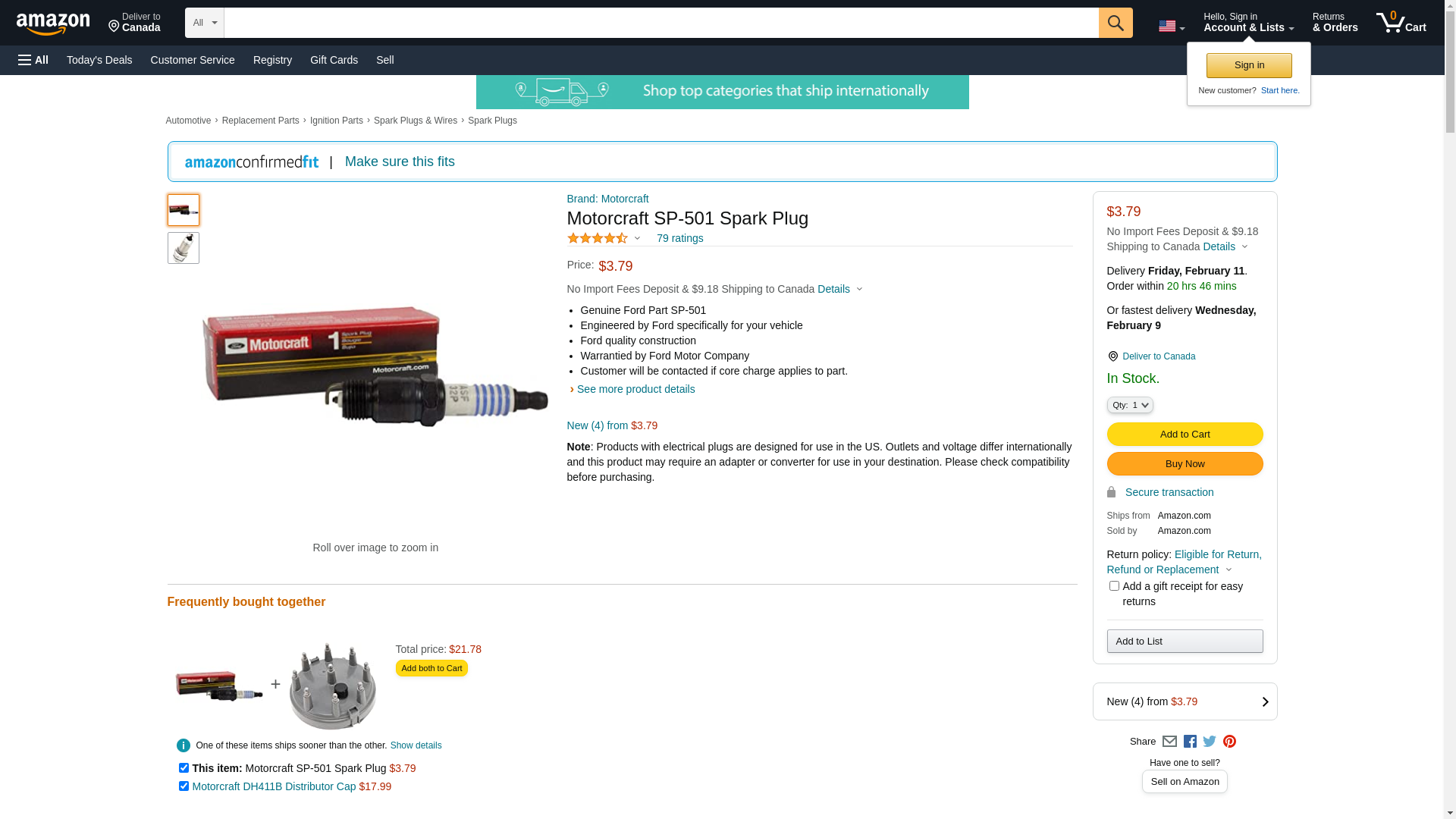
Task: Open the country flag language selector
Action: coord(1171,27)
